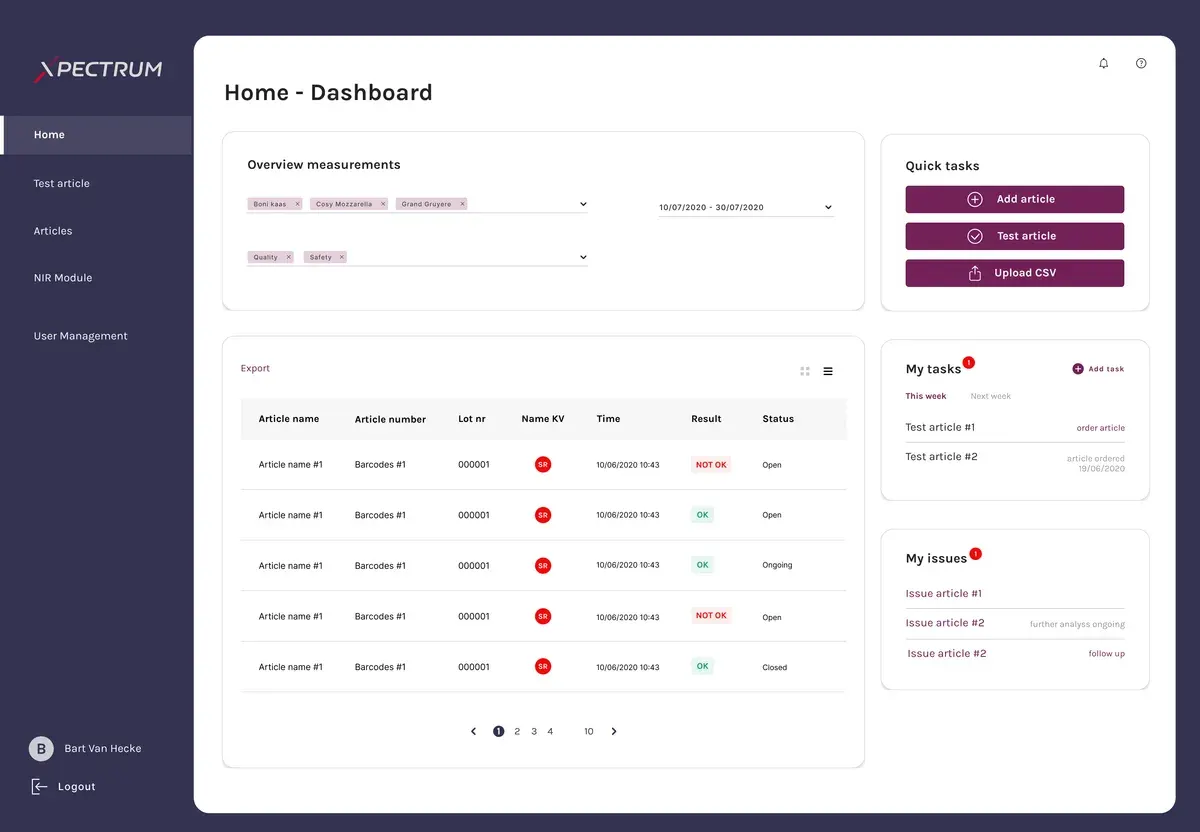Open User Management in the sidebar
Screen dimensions: 1200x832
[81, 336]
